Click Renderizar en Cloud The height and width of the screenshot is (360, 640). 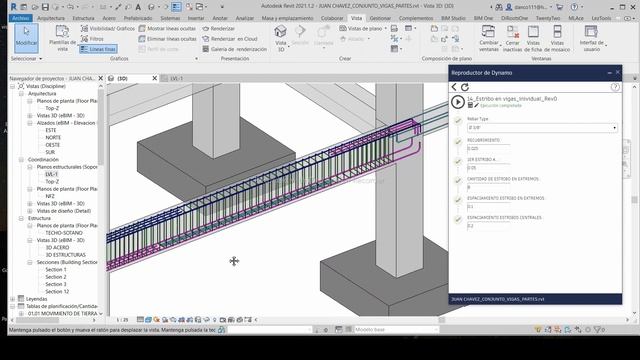(x=230, y=39)
